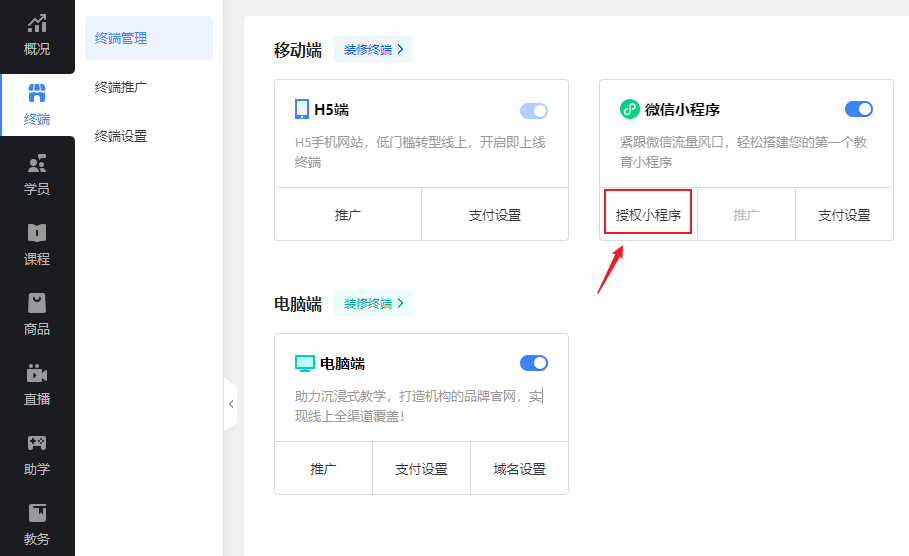This screenshot has height=556, width=909.
Task: Open the 教务 sidebar icon
Action: [x=37, y=514]
